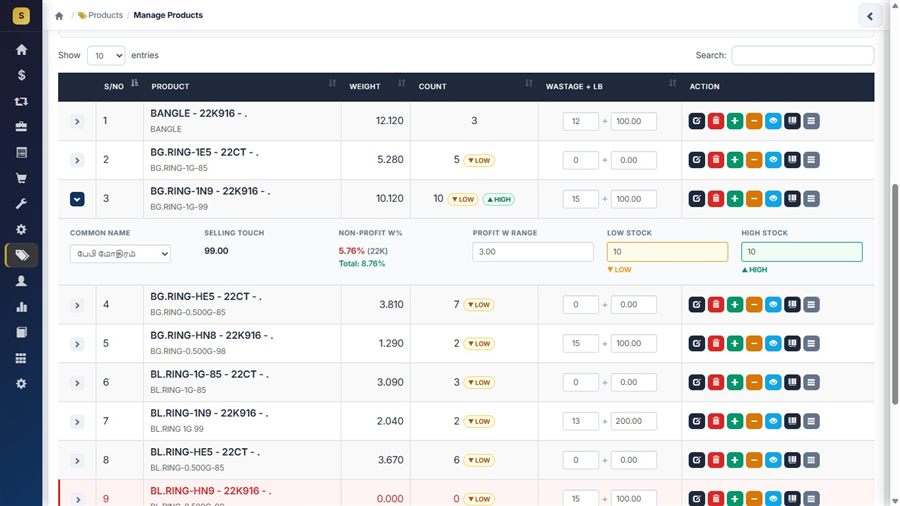Click the LOW badge in BG.RING-1E5 row
This screenshot has width=900, height=506.
tap(479, 161)
